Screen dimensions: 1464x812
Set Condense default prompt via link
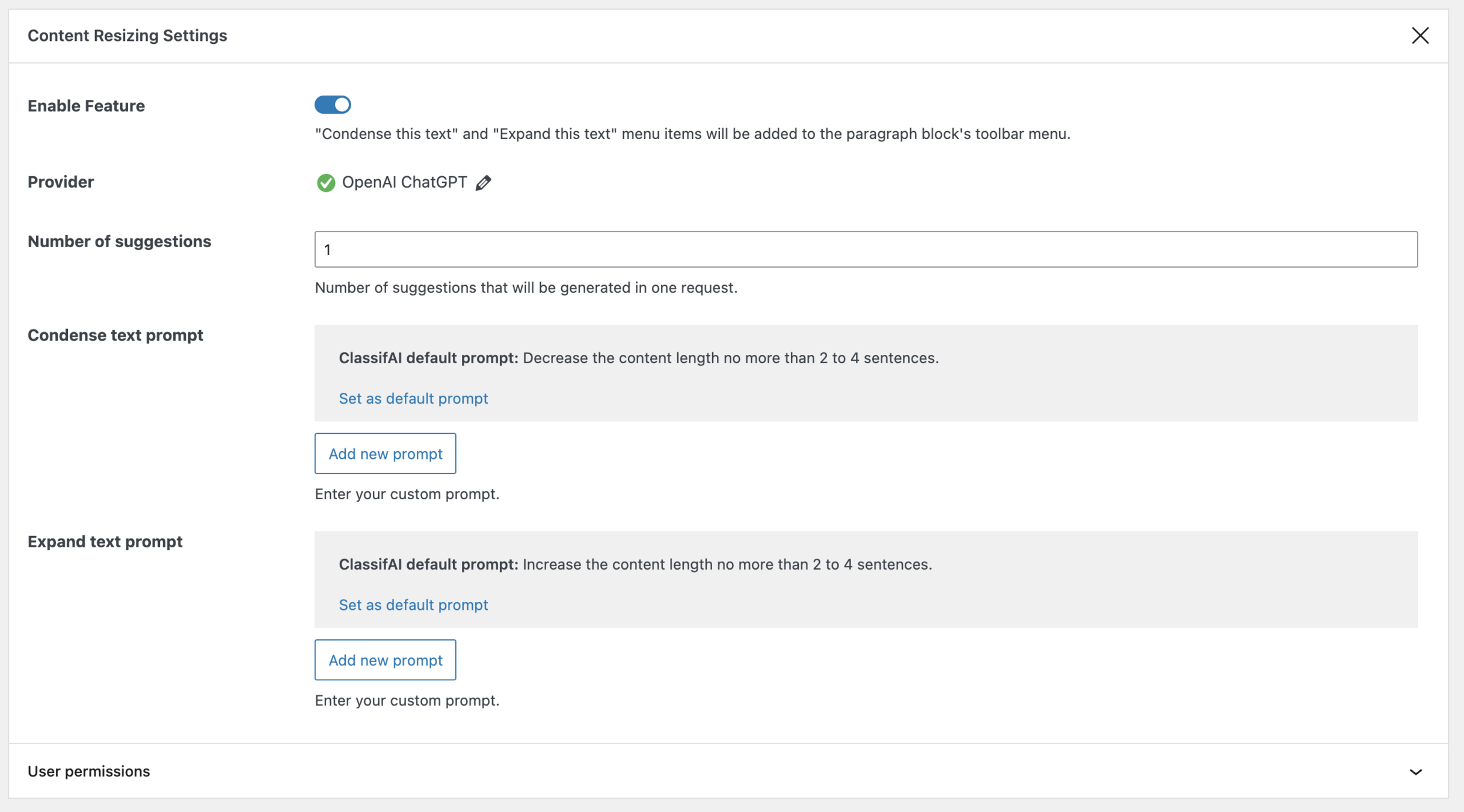coord(413,398)
